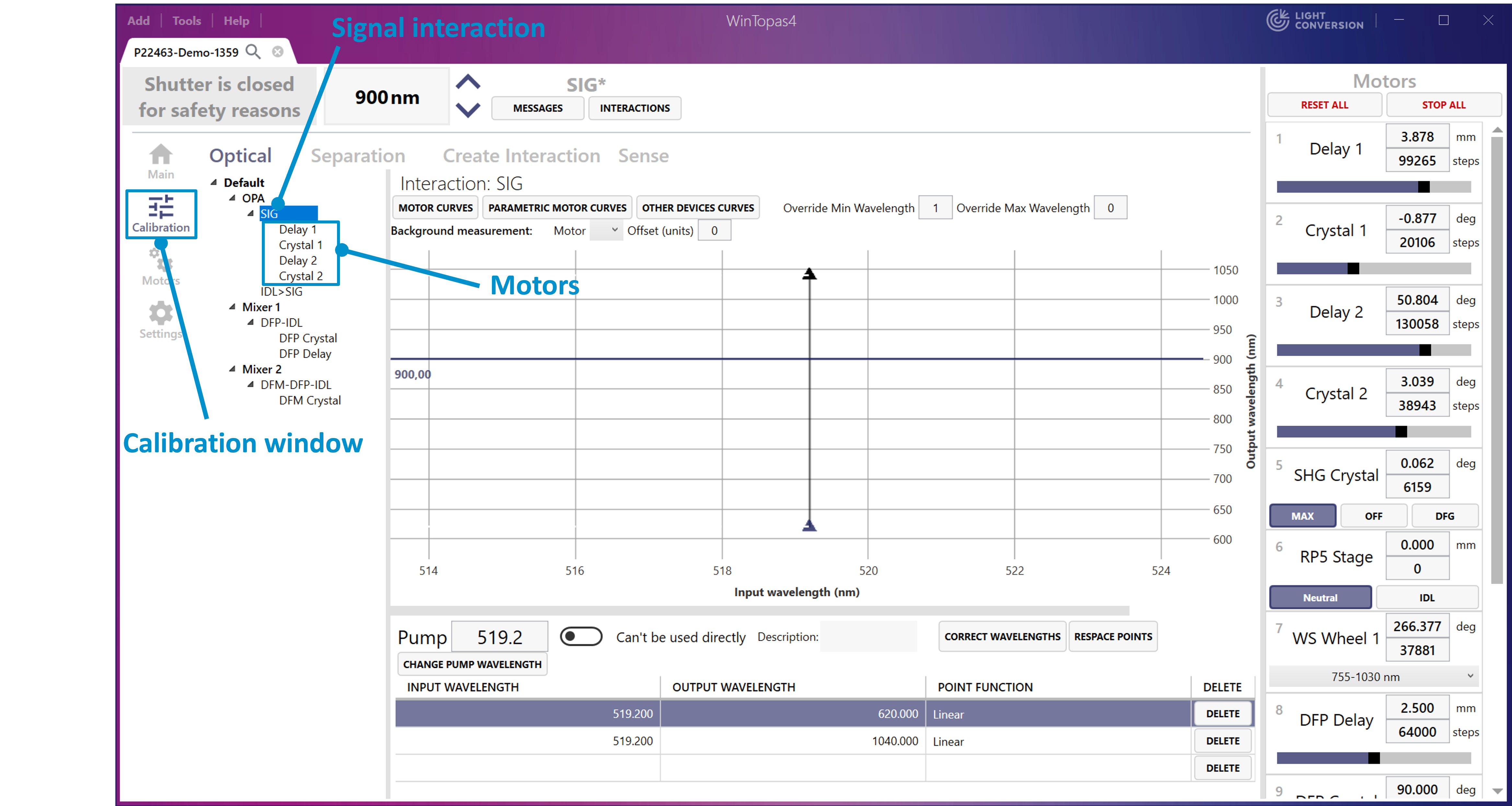Collapse the Mixer 1 tree node
The height and width of the screenshot is (806, 1512).
click(232, 307)
